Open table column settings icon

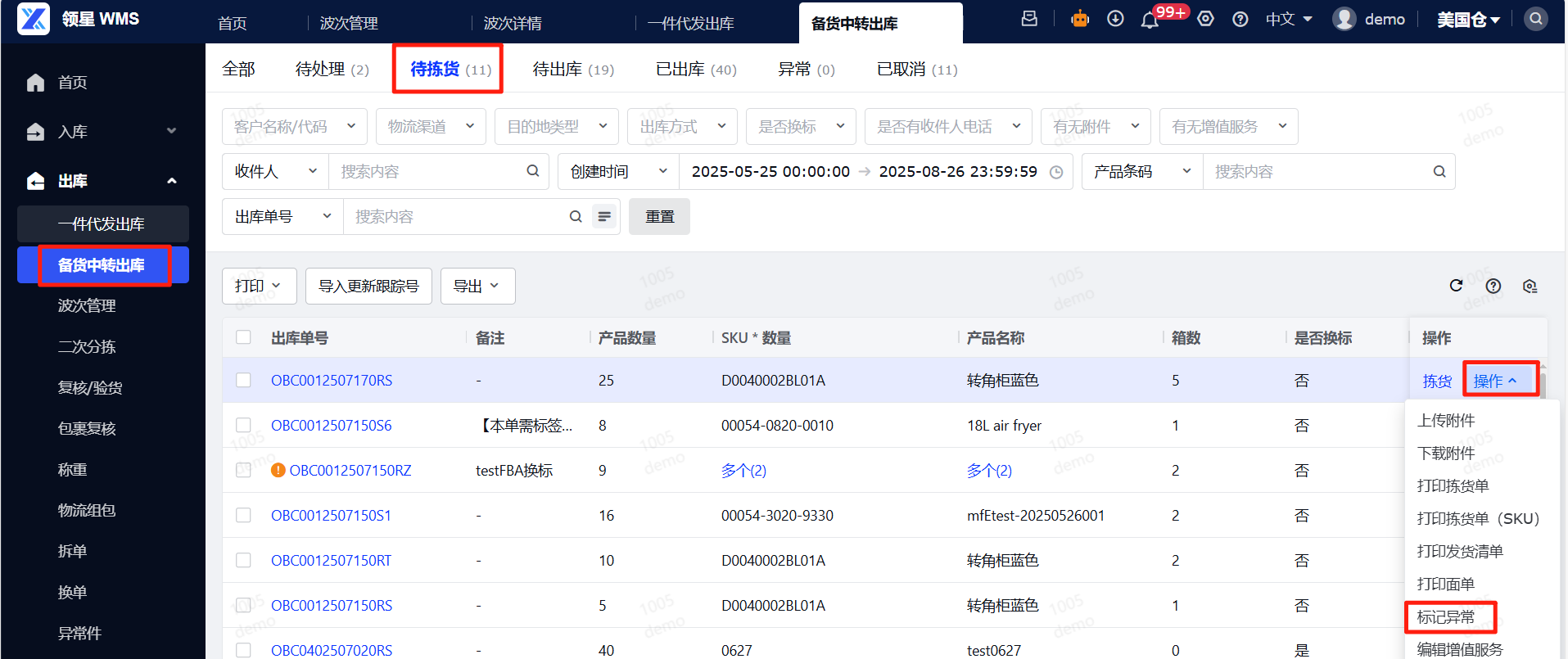coord(1530,286)
